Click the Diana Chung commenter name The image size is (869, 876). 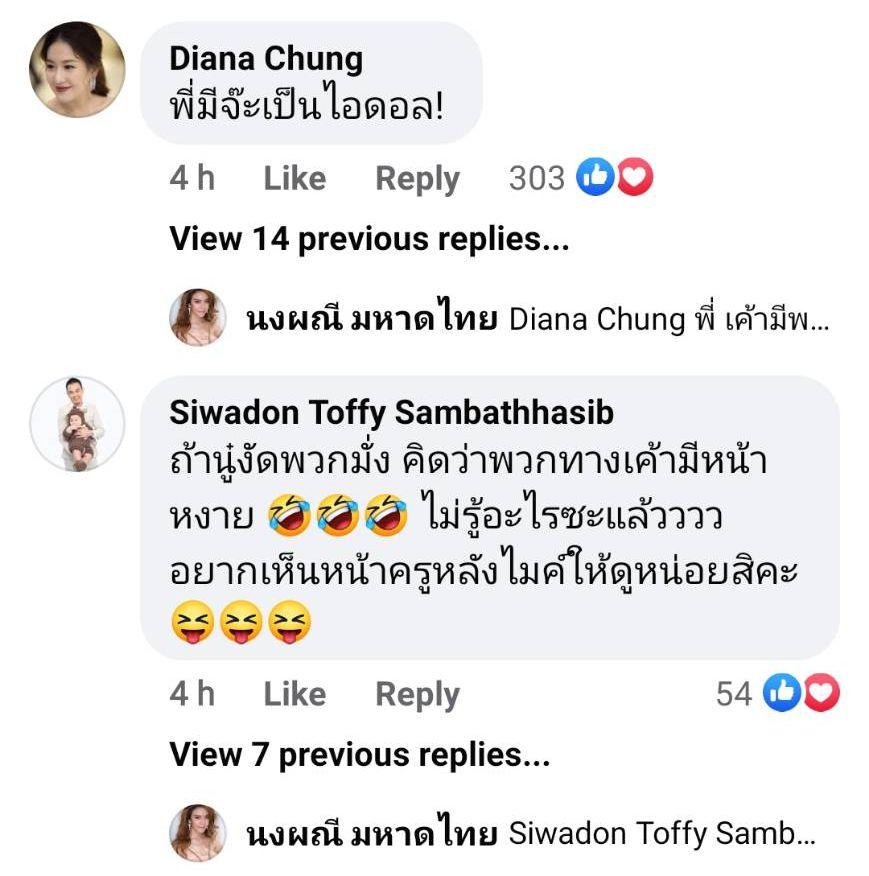[x=266, y=58]
